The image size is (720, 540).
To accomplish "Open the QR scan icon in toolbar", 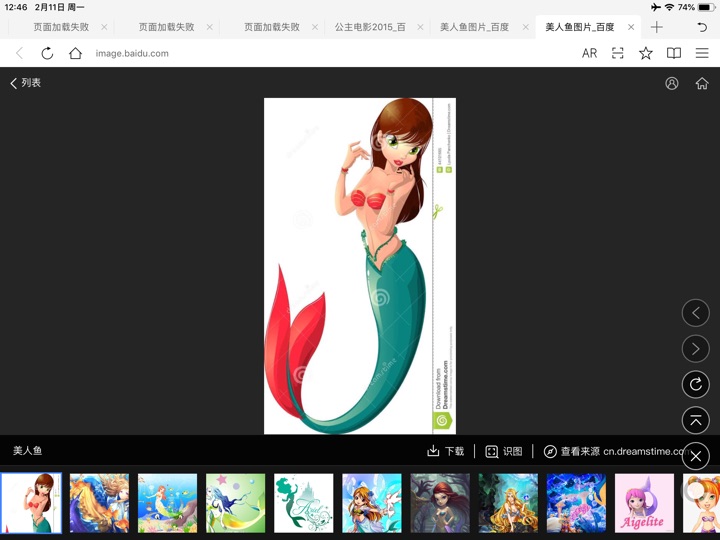I will tap(618, 53).
